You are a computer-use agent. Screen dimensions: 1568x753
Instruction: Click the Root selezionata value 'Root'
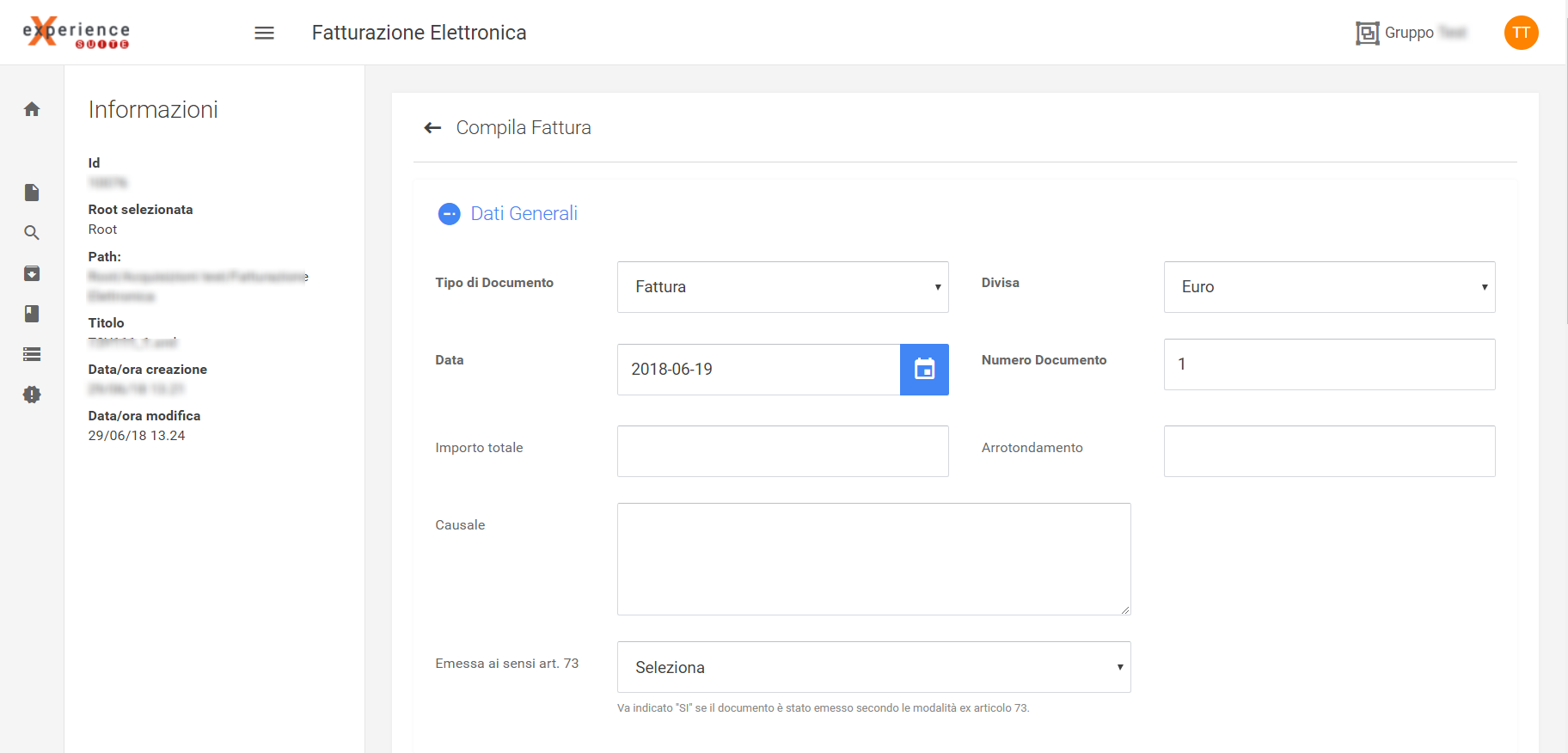pyautogui.click(x=102, y=230)
